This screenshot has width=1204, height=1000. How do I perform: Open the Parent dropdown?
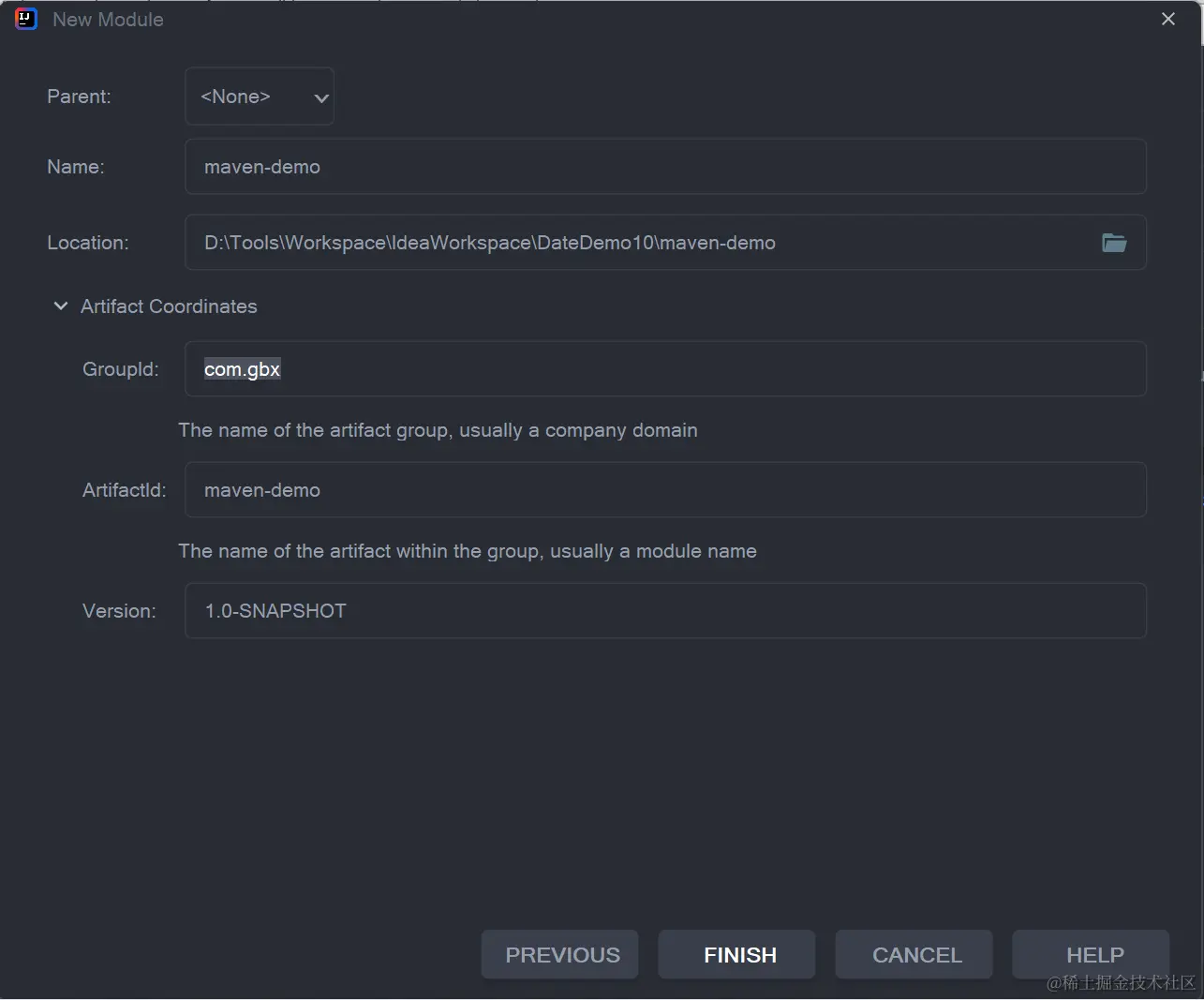(260, 96)
